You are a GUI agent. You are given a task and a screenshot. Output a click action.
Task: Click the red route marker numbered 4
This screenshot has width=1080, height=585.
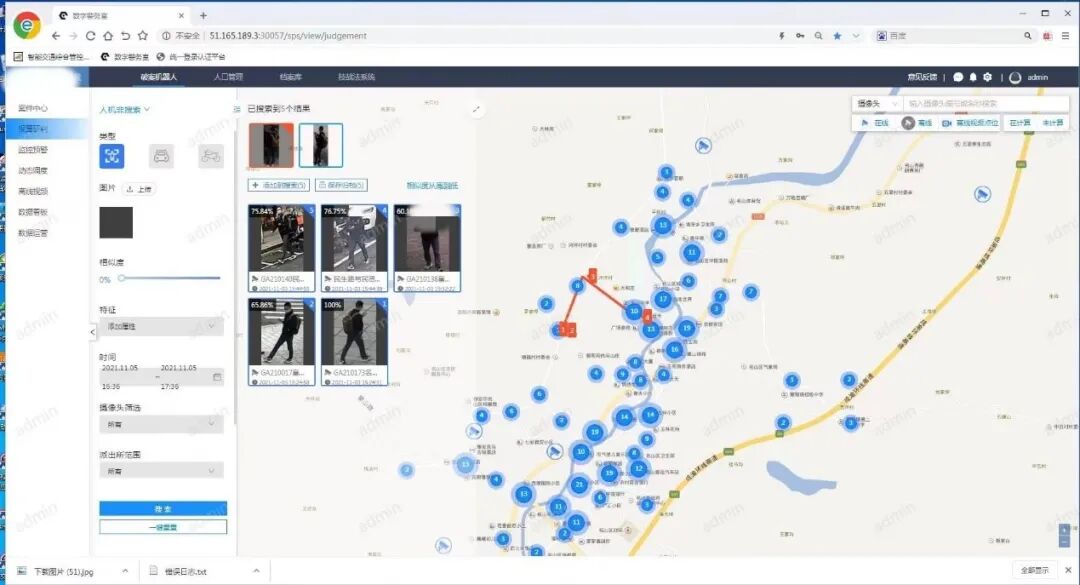(647, 316)
